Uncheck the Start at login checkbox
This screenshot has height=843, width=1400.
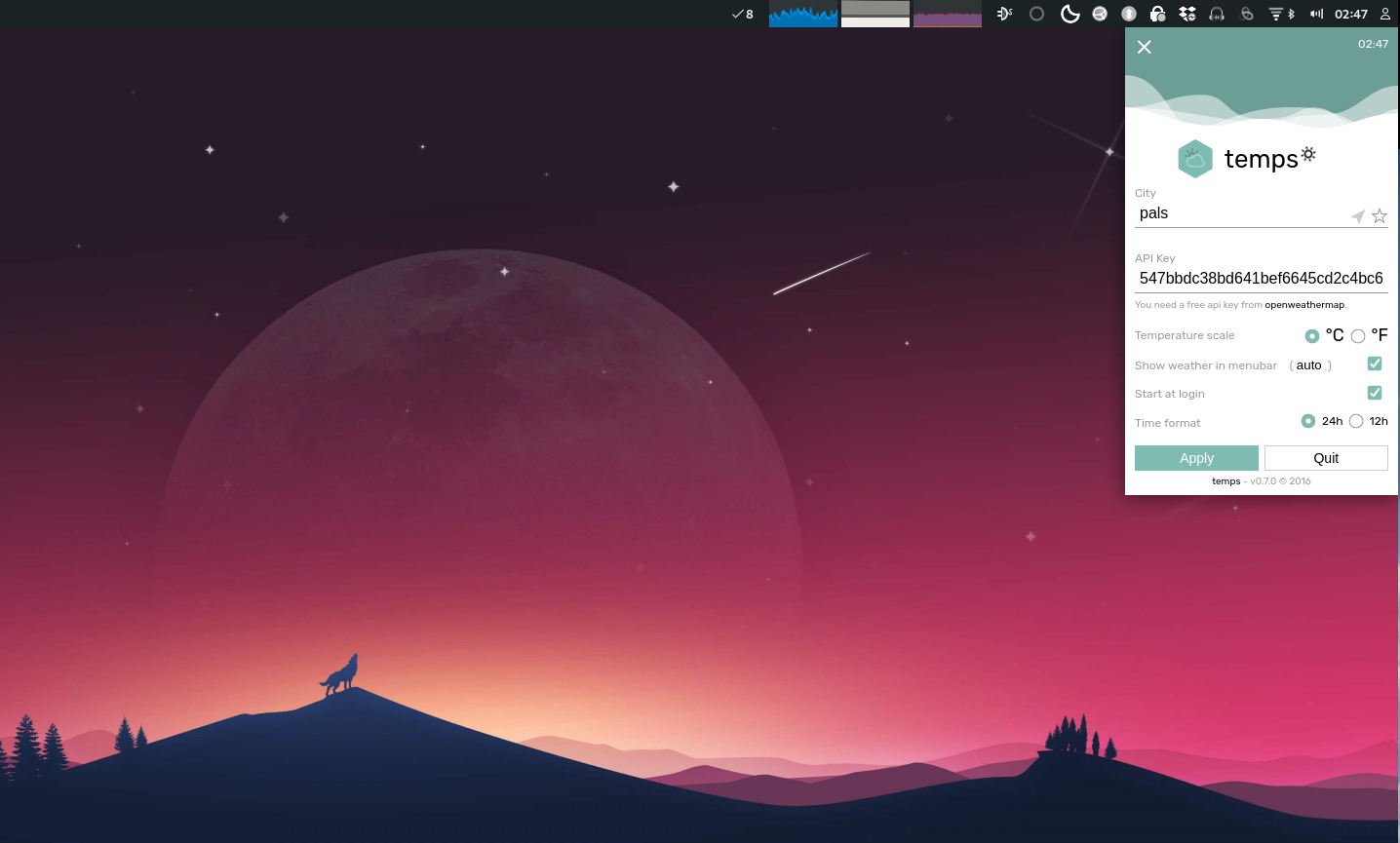(1375, 393)
